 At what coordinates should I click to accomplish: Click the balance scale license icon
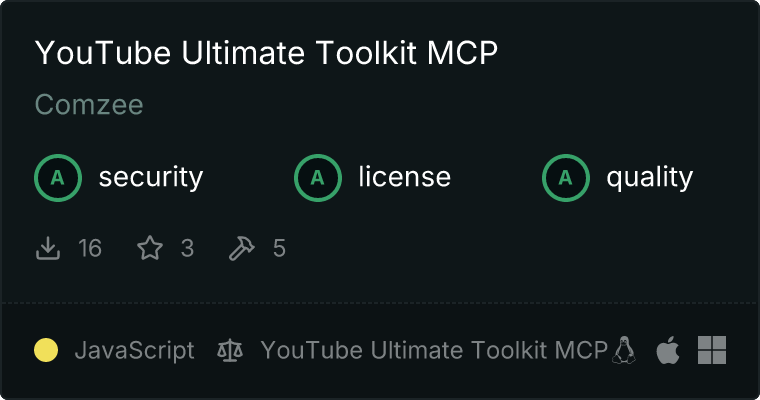(x=230, y=351)
